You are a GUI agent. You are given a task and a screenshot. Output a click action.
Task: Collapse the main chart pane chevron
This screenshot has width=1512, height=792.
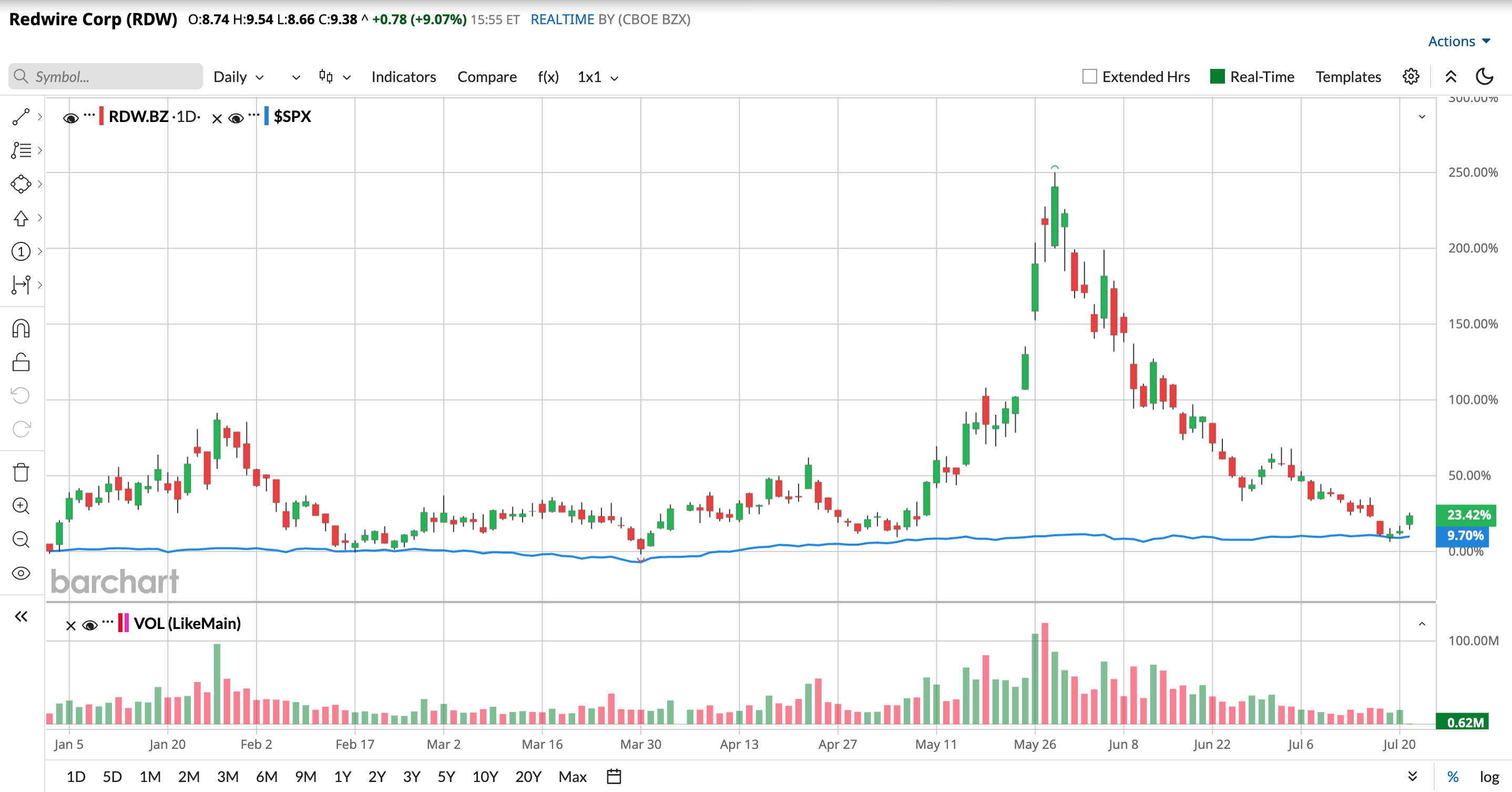pos(1422,116)
